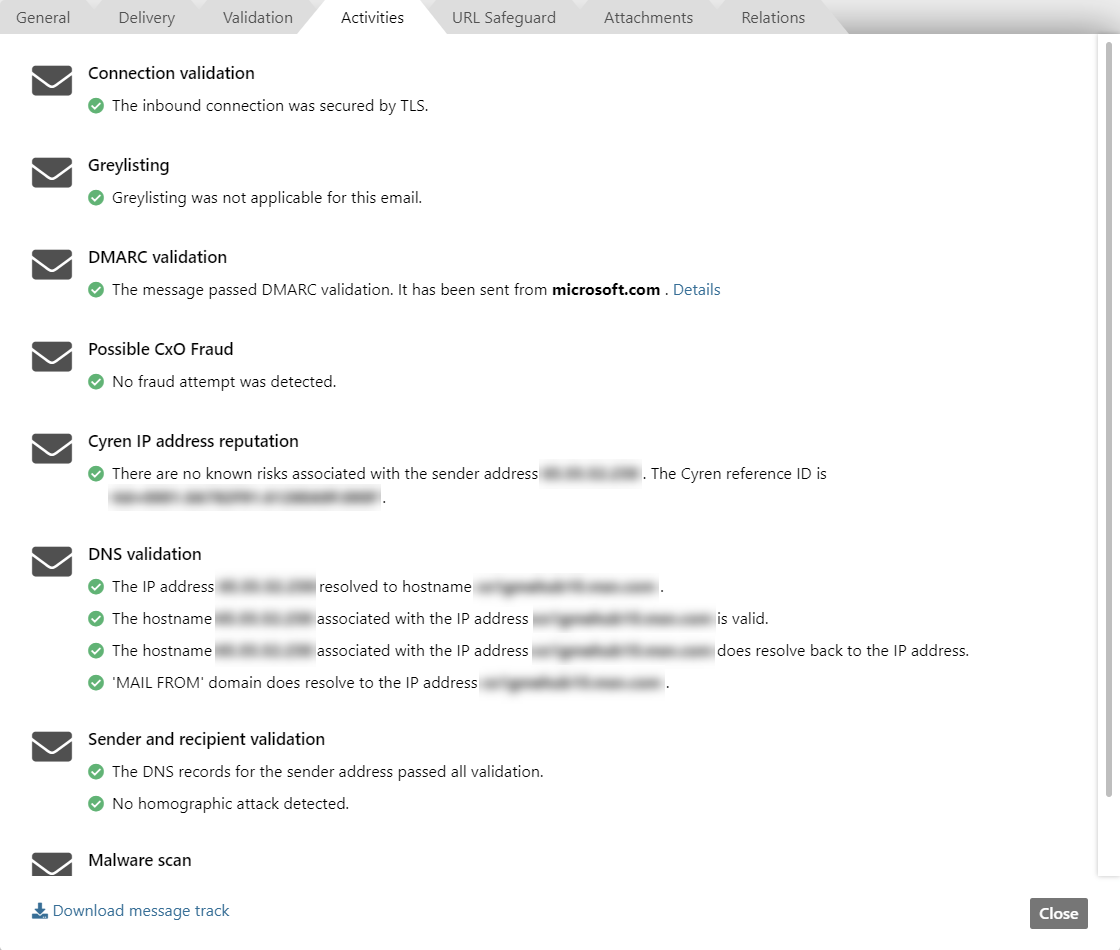Image resolution: width=1120 pixels, height=950 pixels.
Task: Click the Possible CxO Fraud envelope icon
Action: [x=51, y=357]
